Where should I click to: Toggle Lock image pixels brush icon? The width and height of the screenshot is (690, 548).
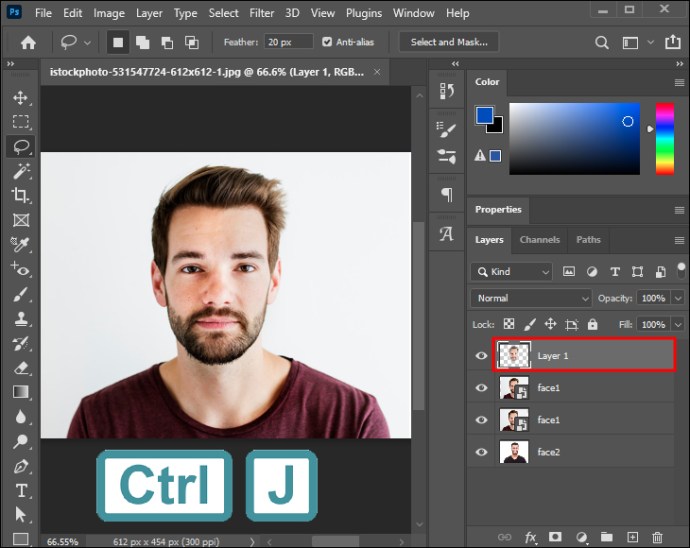tap(530, 324)
